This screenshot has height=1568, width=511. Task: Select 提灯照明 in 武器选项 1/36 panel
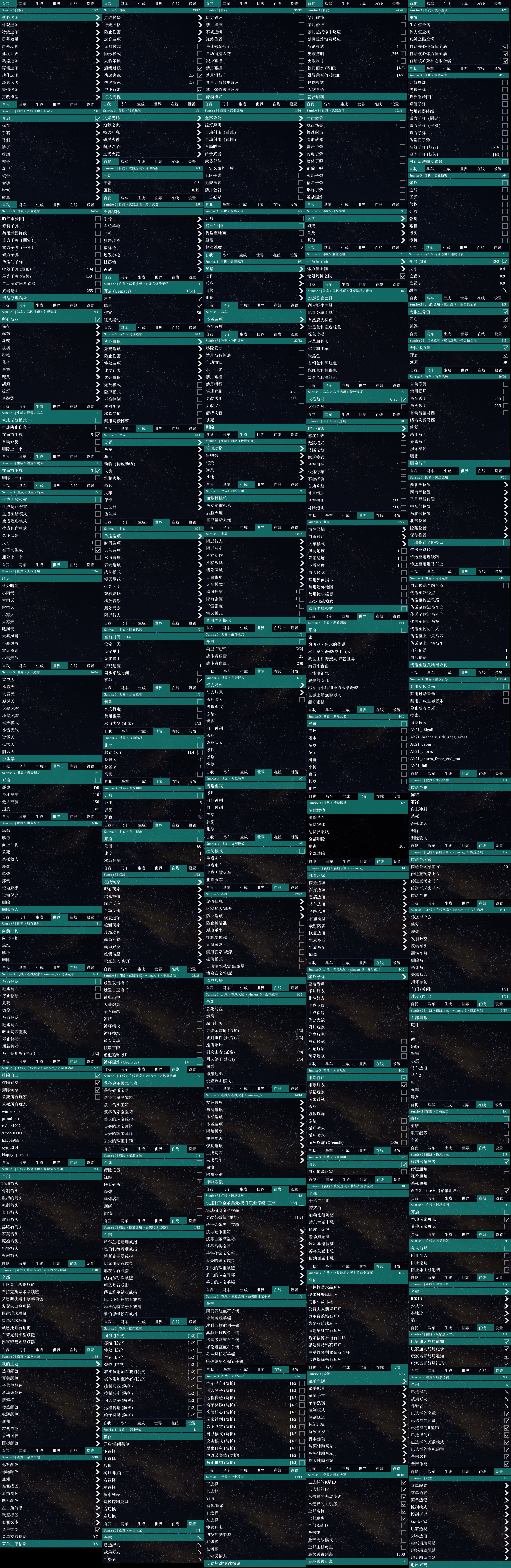tap(255, 125)
